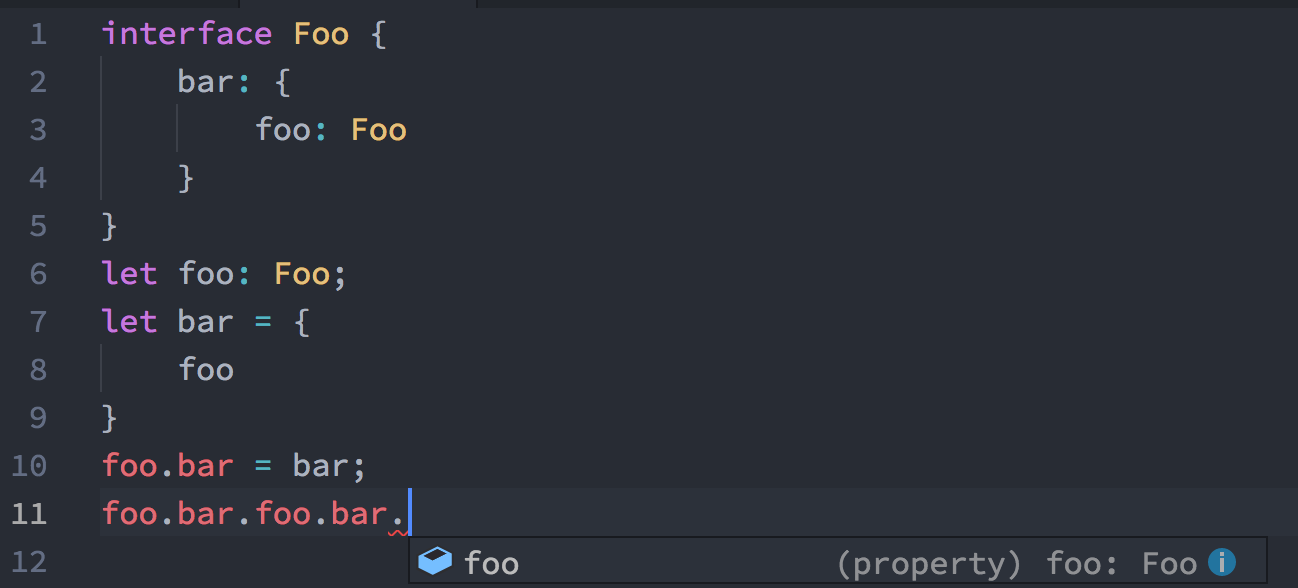1298x588 pixels.
Task: Click the info icon in the suggestion popup
Action: 1221,562
